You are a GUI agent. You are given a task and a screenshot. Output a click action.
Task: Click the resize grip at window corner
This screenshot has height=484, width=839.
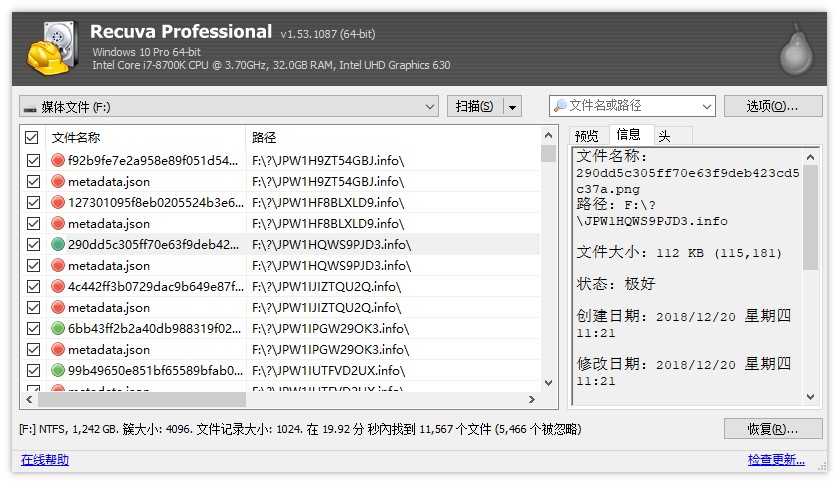click(822, 466)
